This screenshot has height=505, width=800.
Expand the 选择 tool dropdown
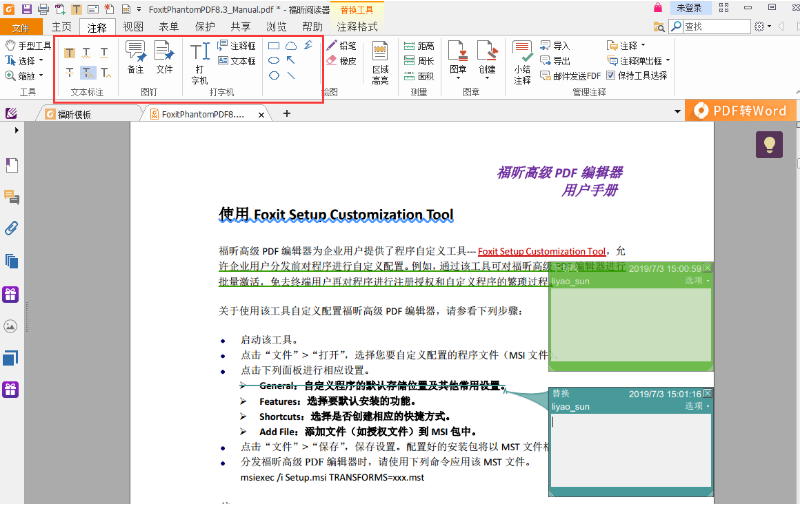(41, 60)
